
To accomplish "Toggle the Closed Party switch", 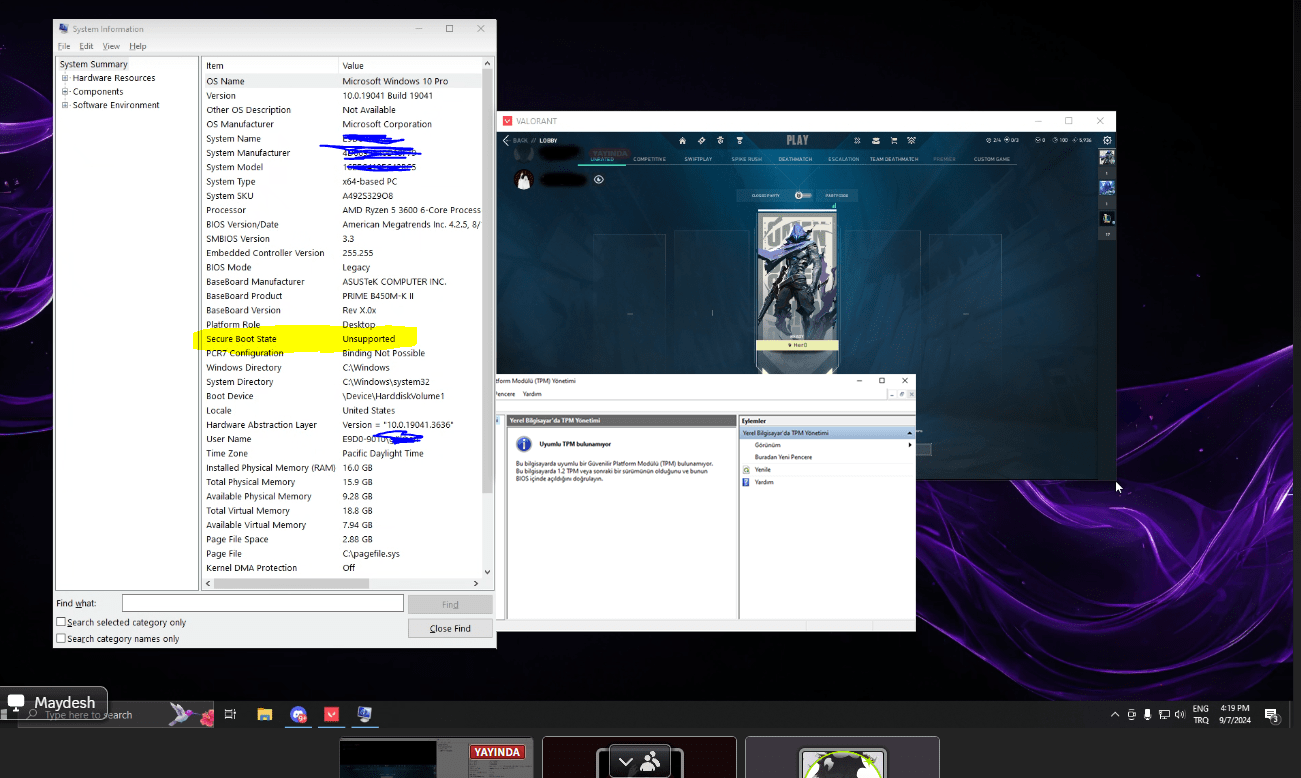I will tap(803, 195).
